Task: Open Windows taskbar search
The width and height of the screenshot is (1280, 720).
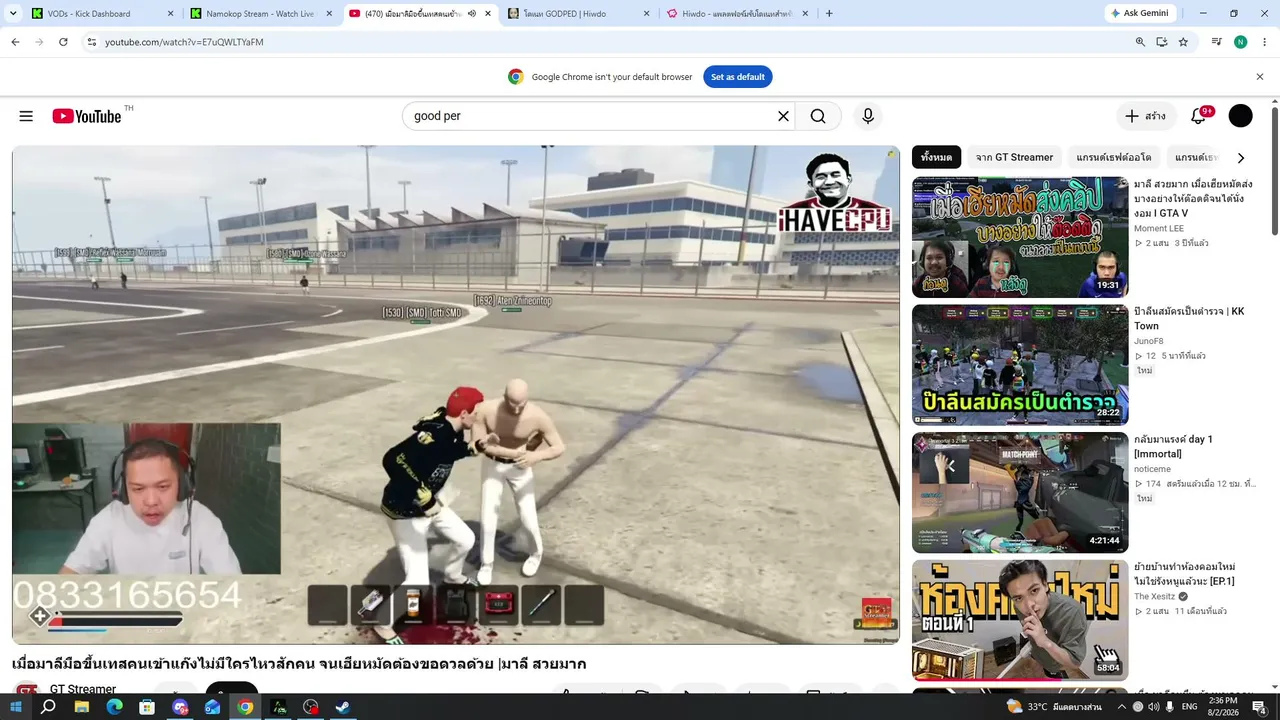Action: tap(48, 707)
